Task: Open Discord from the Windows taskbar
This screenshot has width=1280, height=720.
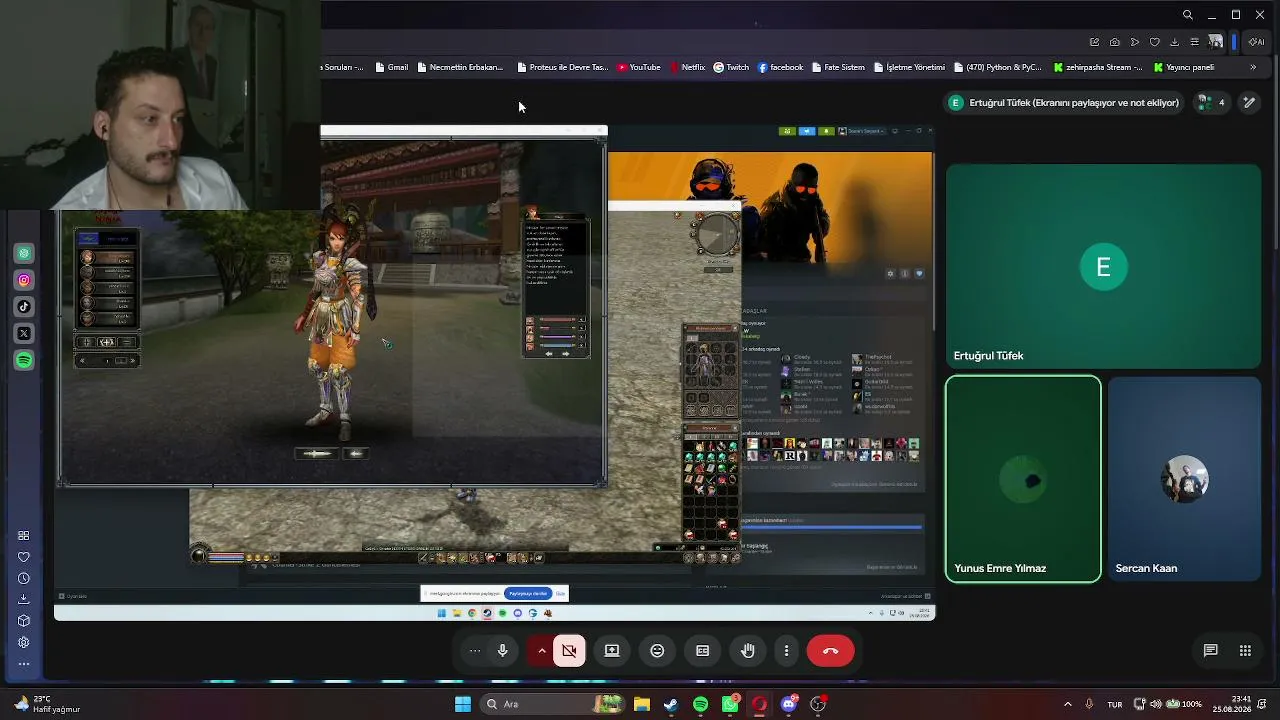Action: [x=789, y=704]
